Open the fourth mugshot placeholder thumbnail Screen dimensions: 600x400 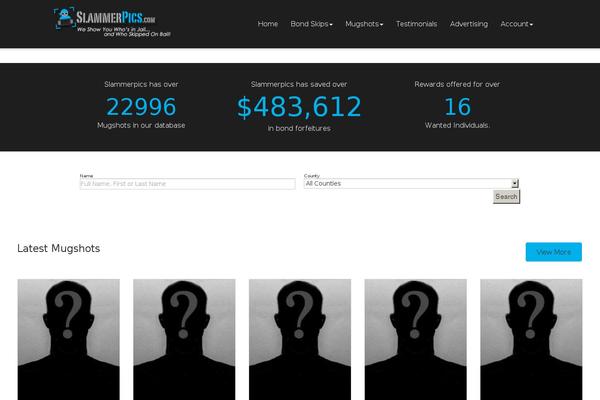[416, 340]
